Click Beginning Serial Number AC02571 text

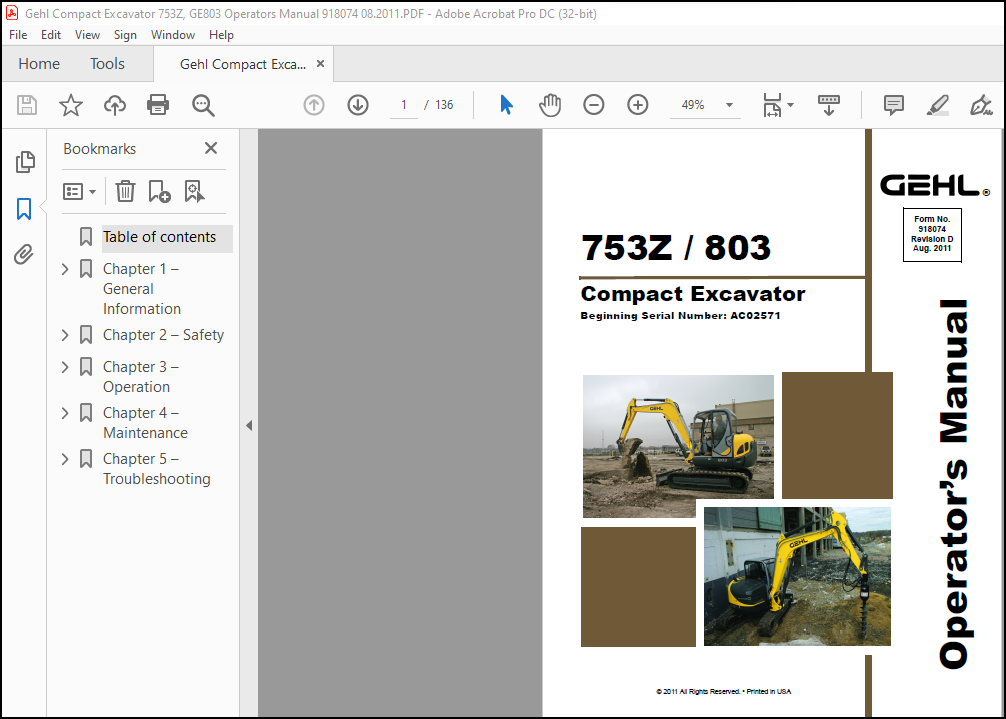[x=680, y=316]
